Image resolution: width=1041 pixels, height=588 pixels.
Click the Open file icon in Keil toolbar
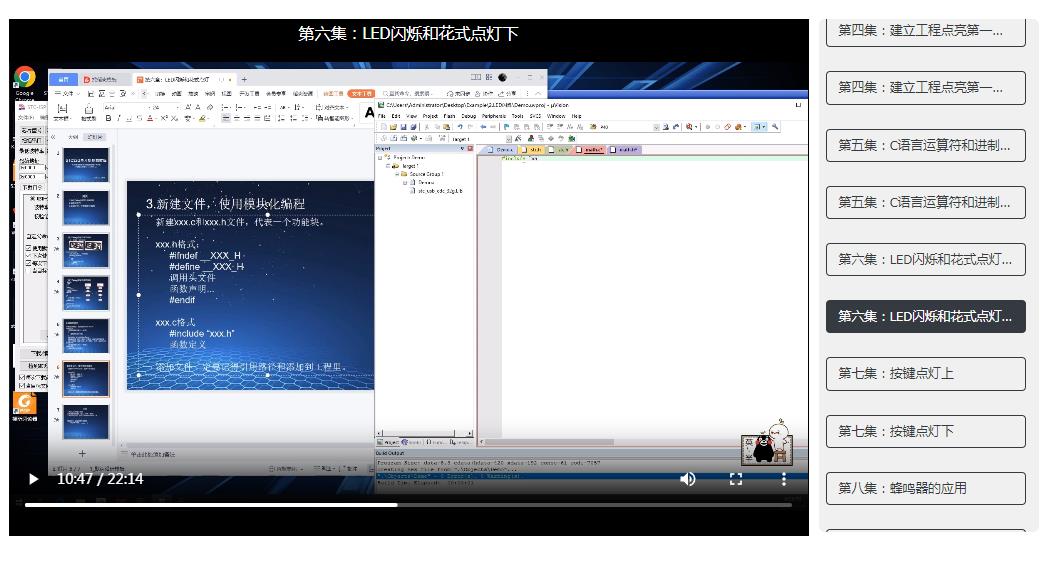coord(393,127)
